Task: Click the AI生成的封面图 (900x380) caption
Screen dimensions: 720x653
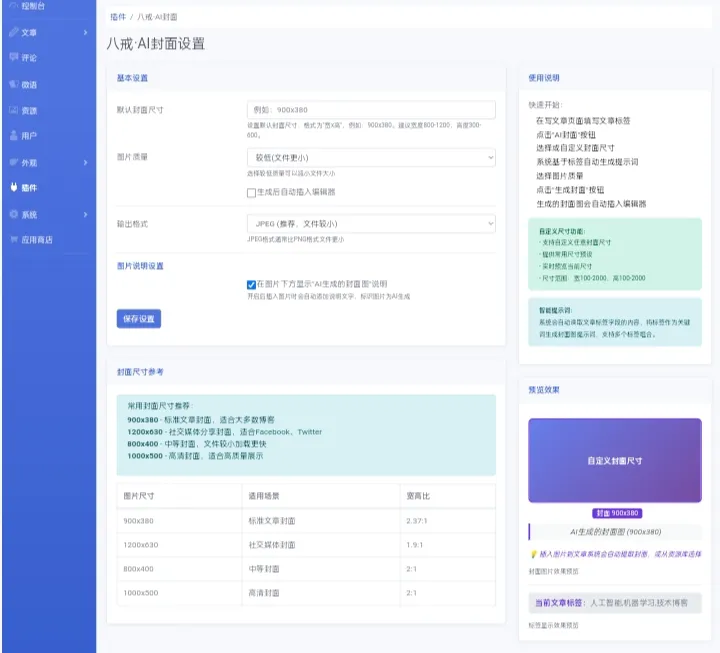Action: pyautogui.click(x=615, y=532)
